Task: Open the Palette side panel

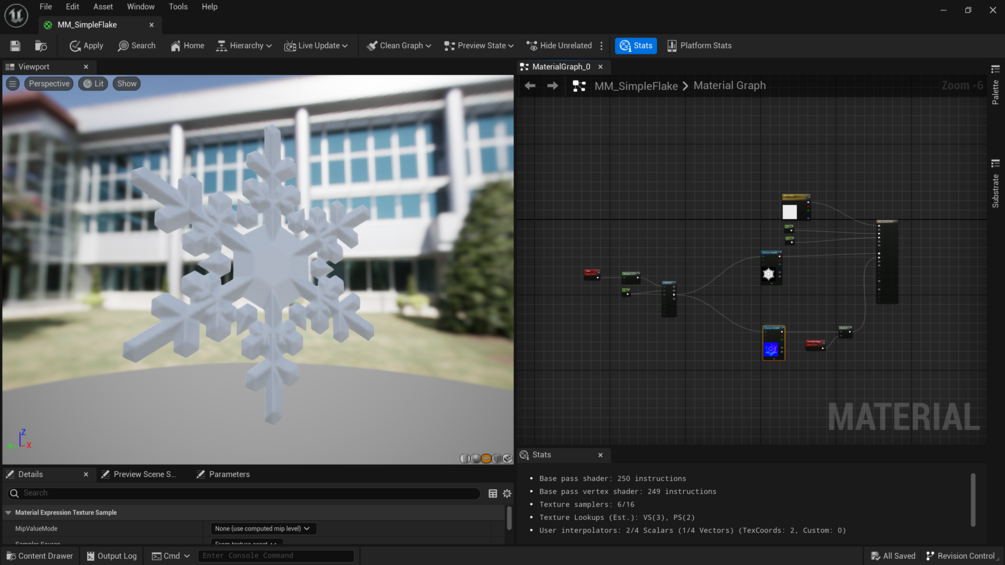Action: pos(995,85)
